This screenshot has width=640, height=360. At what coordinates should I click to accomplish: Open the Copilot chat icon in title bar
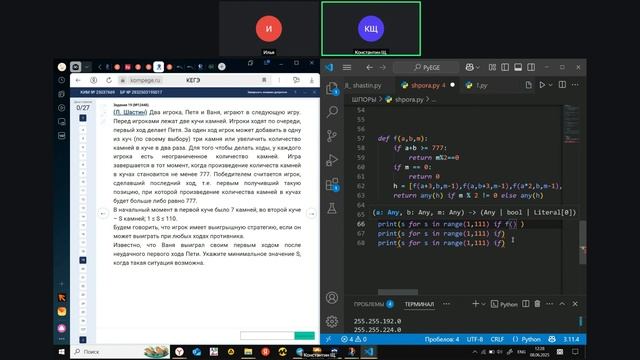tap(469, 67)
